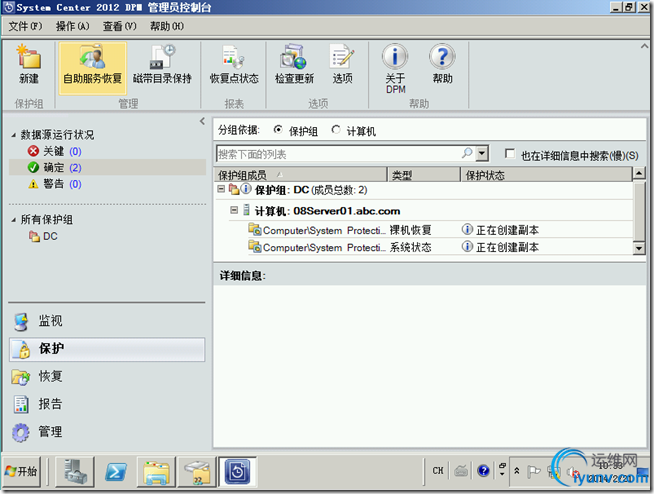Collapse the left navigation pane
Viewport: 654px width, 494px height.
pos(202,121)
